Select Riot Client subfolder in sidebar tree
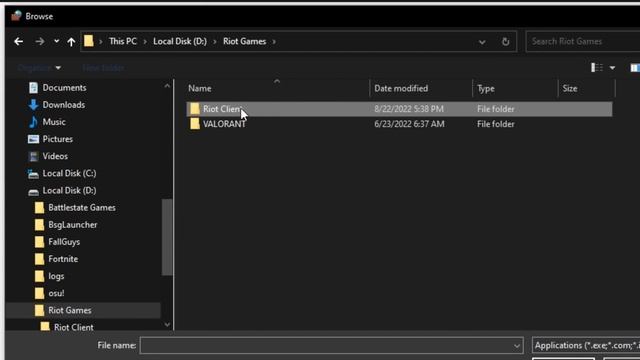640x360 pixels. [73, 327]
